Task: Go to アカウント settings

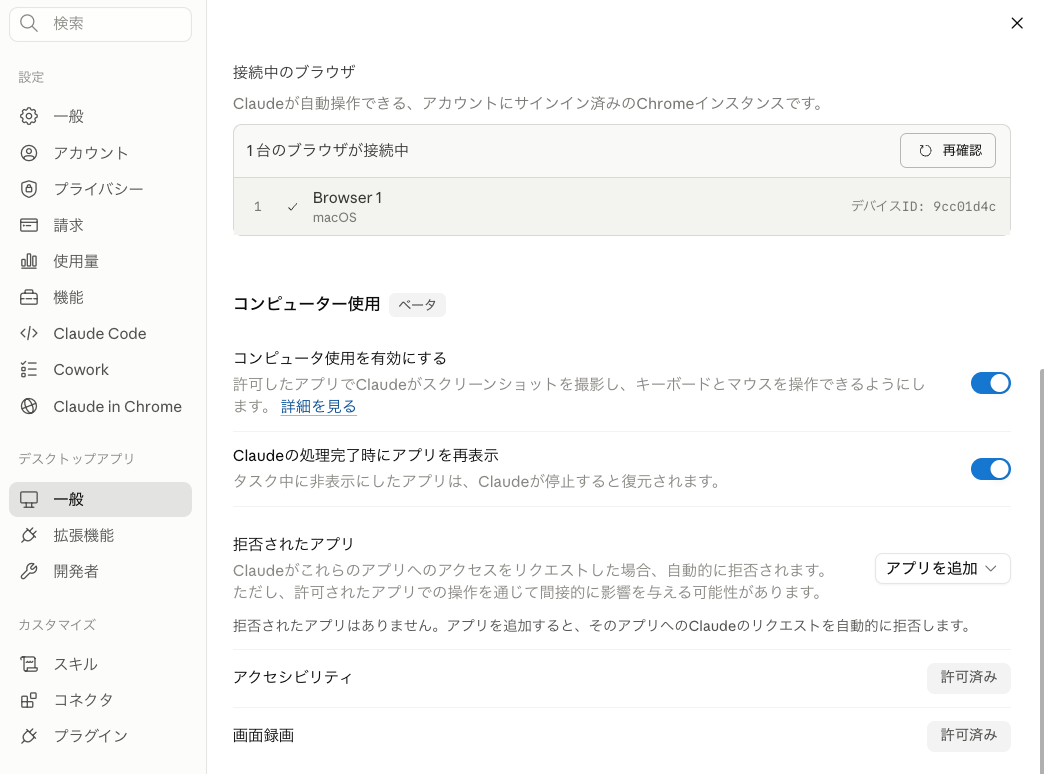Action: [x=101, y=153]
